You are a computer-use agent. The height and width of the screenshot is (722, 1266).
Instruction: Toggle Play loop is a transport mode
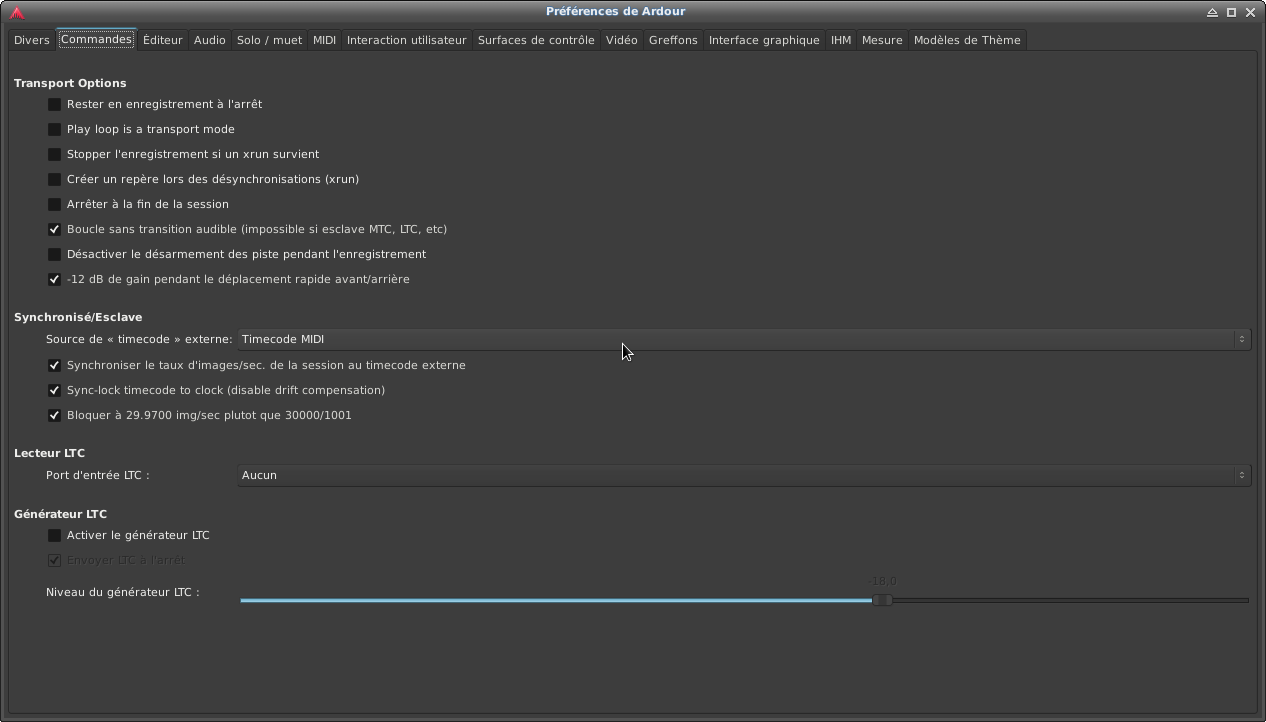click(x=55, y=129)
